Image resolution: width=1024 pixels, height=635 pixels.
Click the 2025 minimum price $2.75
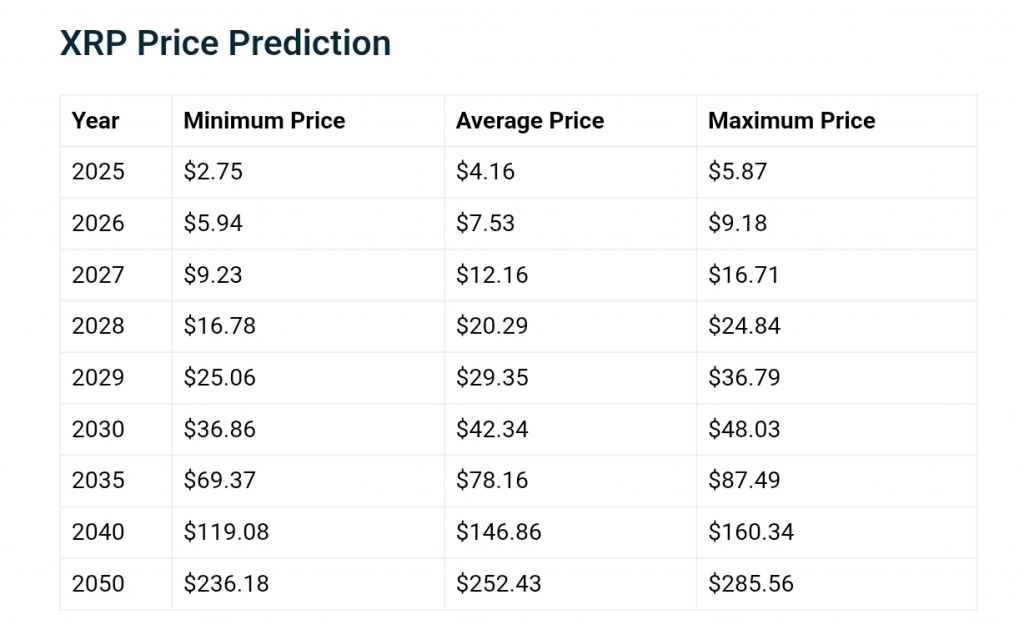[213, 172]
